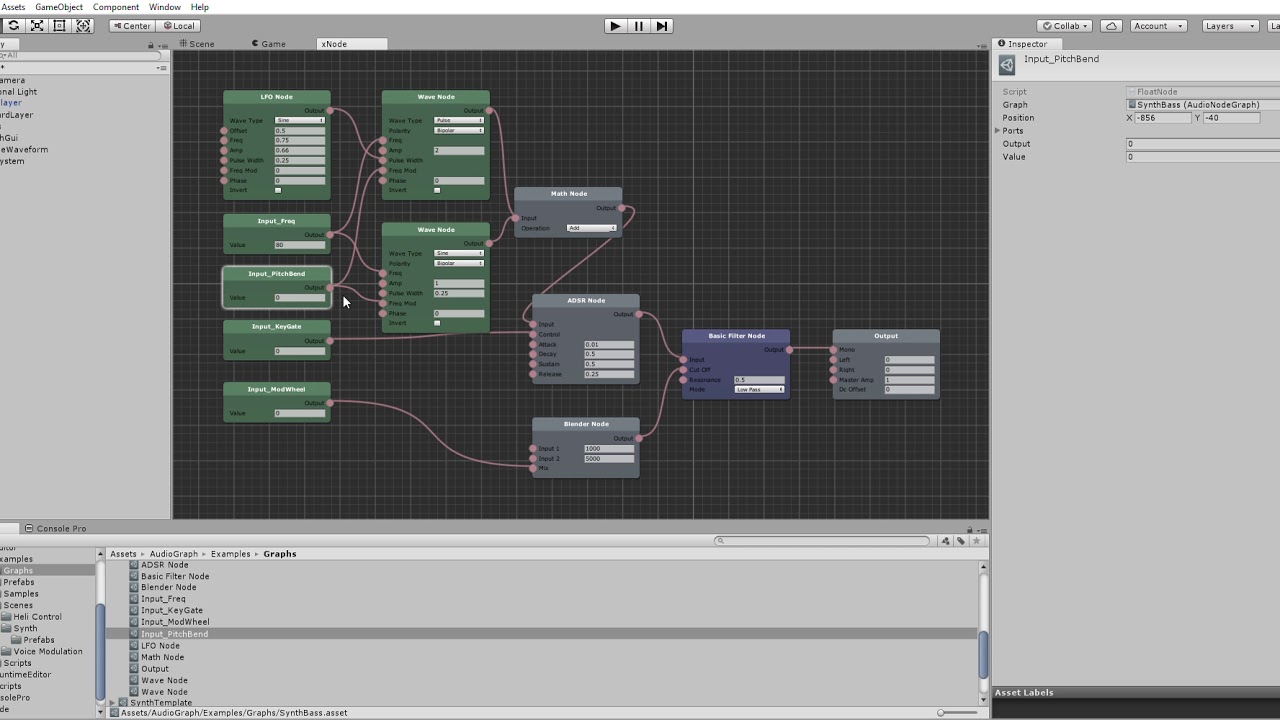Select the Scale tool in the toolbar
1280x720 pixels.
point(37,26)
